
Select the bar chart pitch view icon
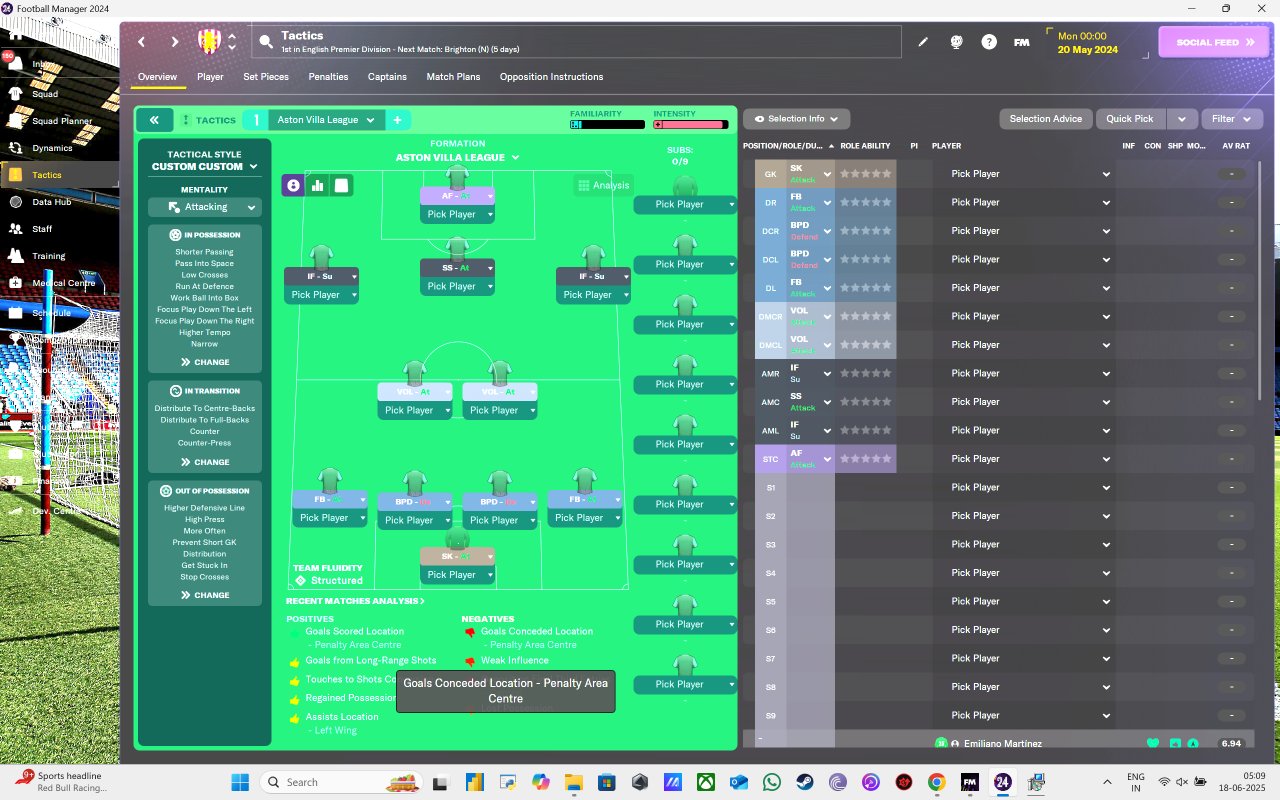click(x=318, y=185)
